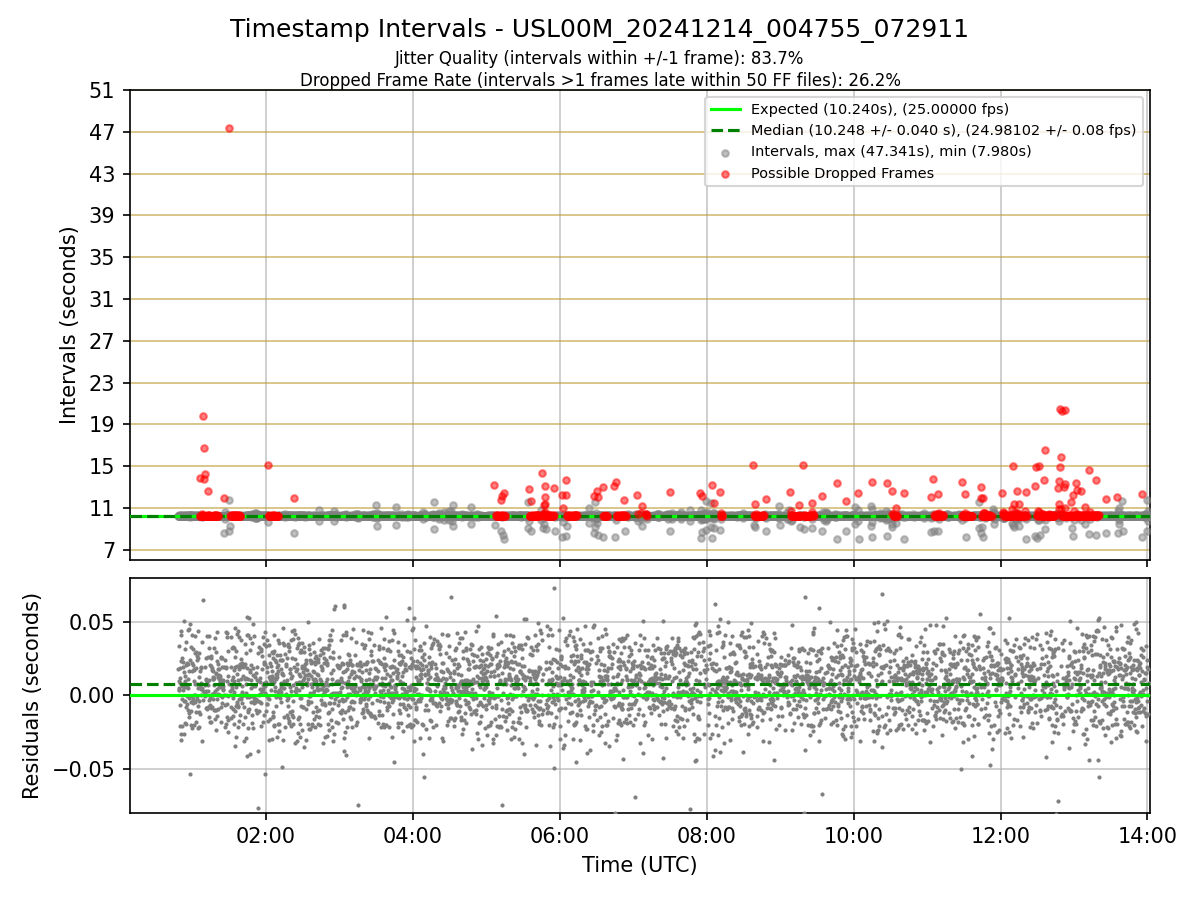Click x-axis tick label '14:00'
The height and width of the screenshot is (900, 1200).
pyautogui.click(x=1147, y=836)
